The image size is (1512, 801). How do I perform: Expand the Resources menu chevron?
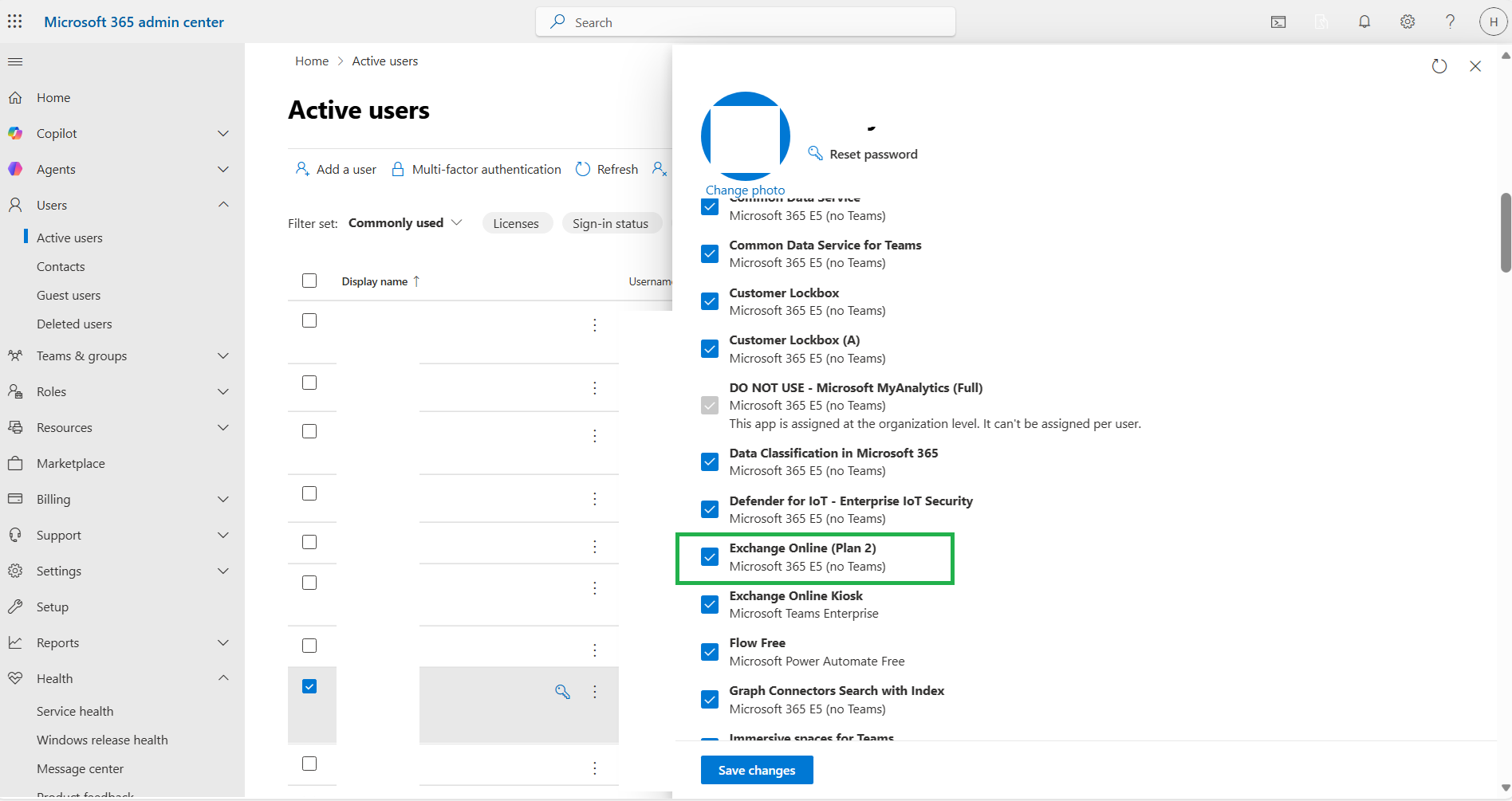click(223, 427)
